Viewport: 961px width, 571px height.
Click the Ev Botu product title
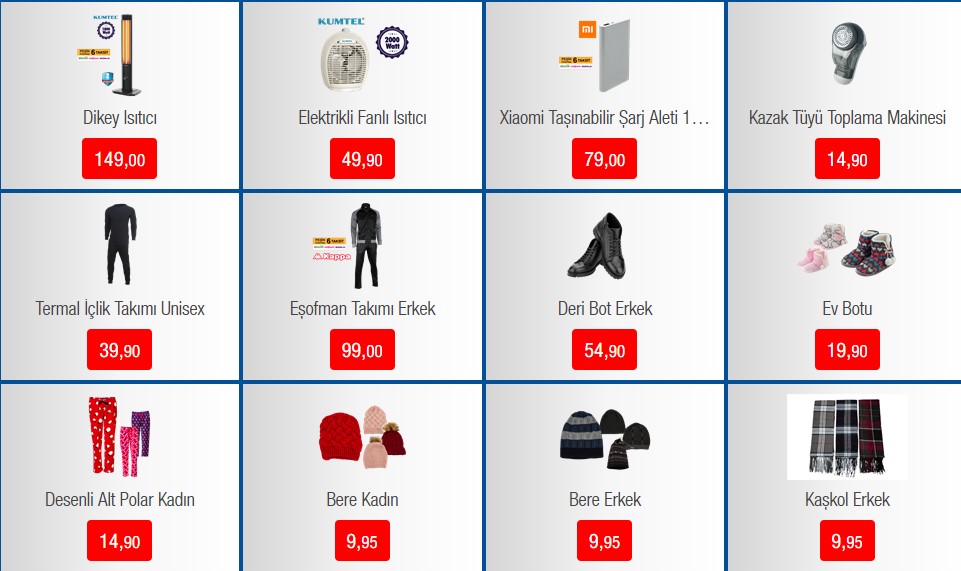(847, 309)
